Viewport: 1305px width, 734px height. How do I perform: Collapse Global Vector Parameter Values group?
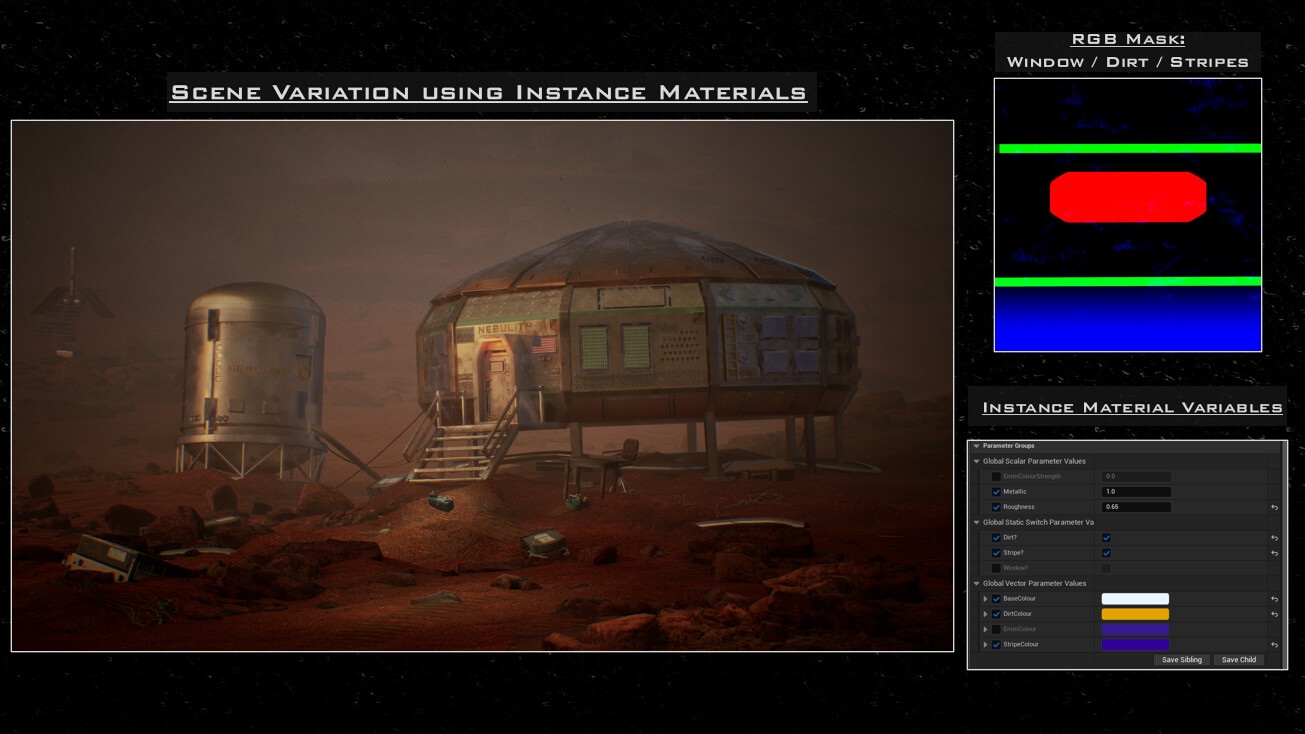976,583
